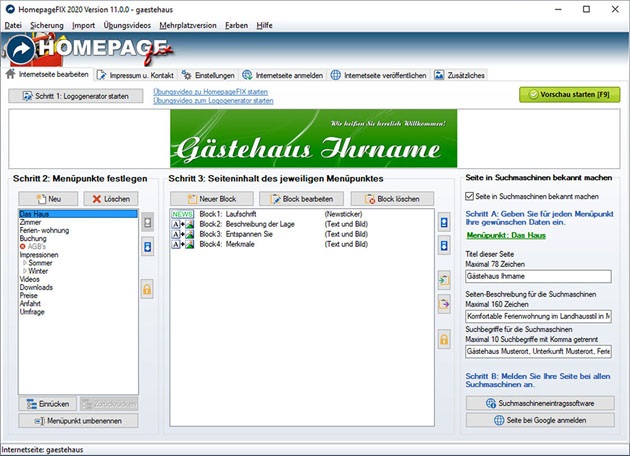Open Suchmaschineneintragssoftware button
This screenshot has width=630, height=456.
[540, 403]
